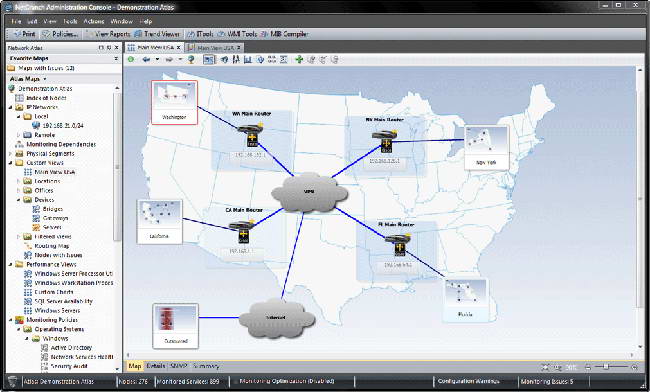Viewport: 650px width, 392px height.
Task: Click the California map thumbnail
Action: click(160, 222)
